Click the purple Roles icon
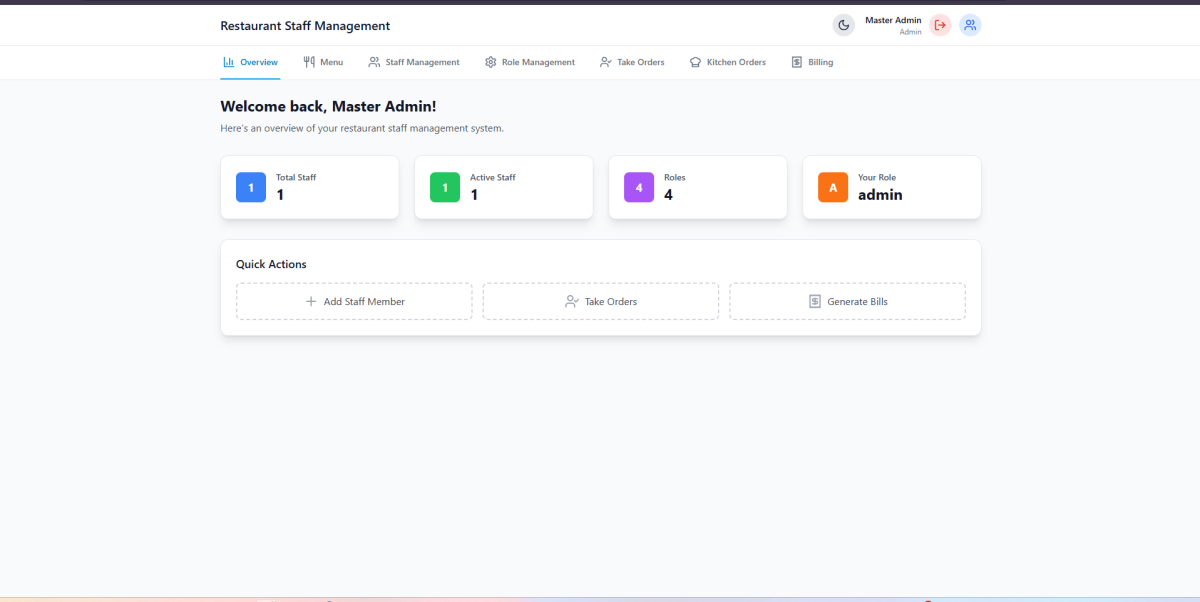Viewport: 1200px width, 602px height. (x=639, y=187)
